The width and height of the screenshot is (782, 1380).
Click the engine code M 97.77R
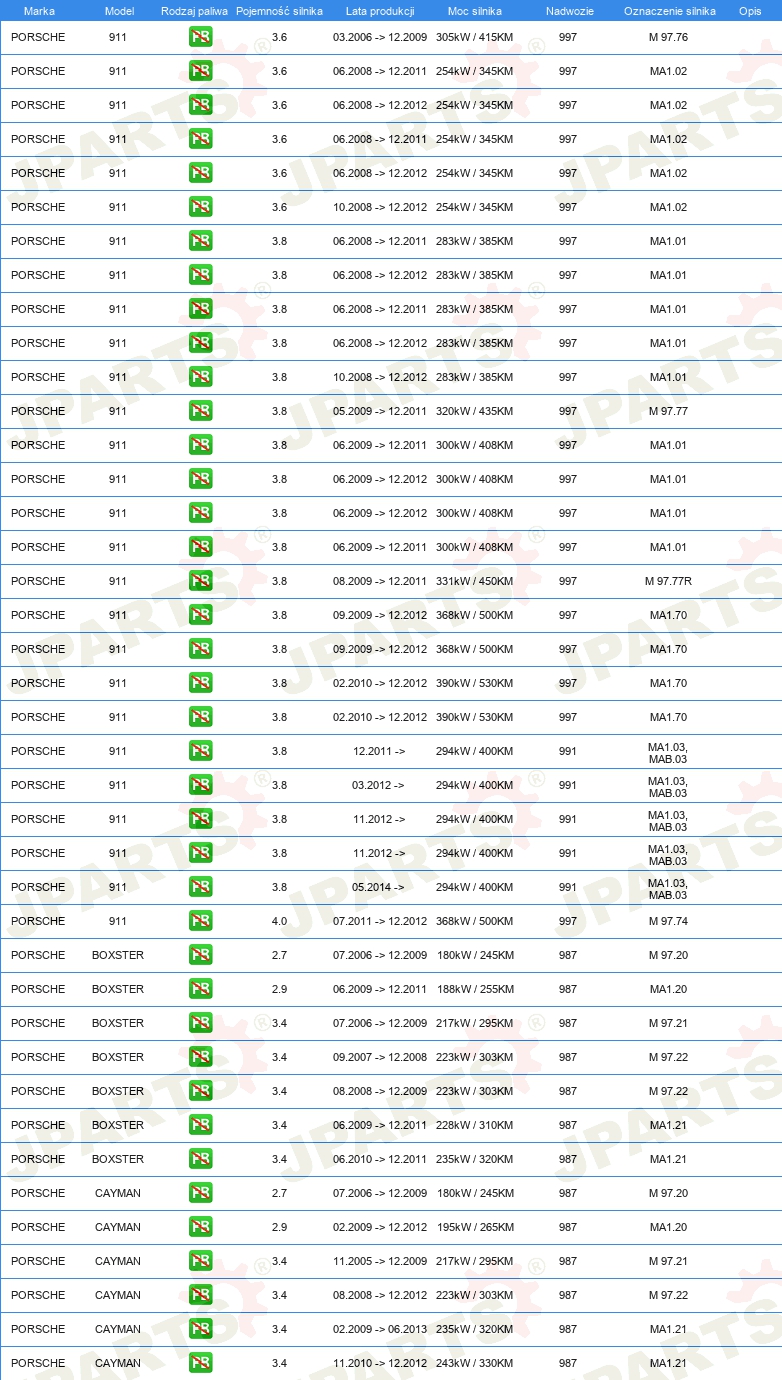click(x=668, y=581)
